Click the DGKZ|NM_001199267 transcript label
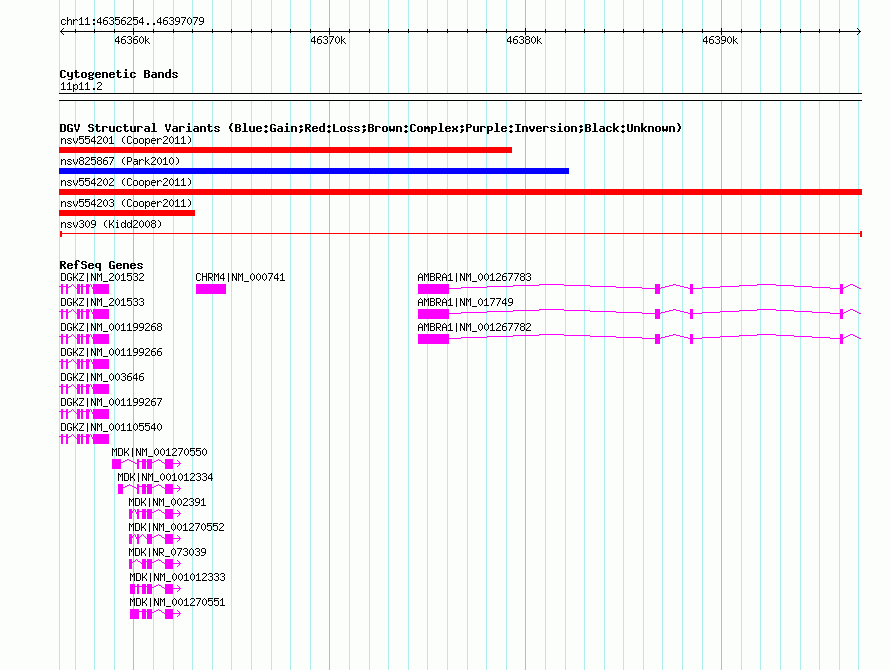The height and width of the screenshot is (670, 890). [x=111, y=402]
